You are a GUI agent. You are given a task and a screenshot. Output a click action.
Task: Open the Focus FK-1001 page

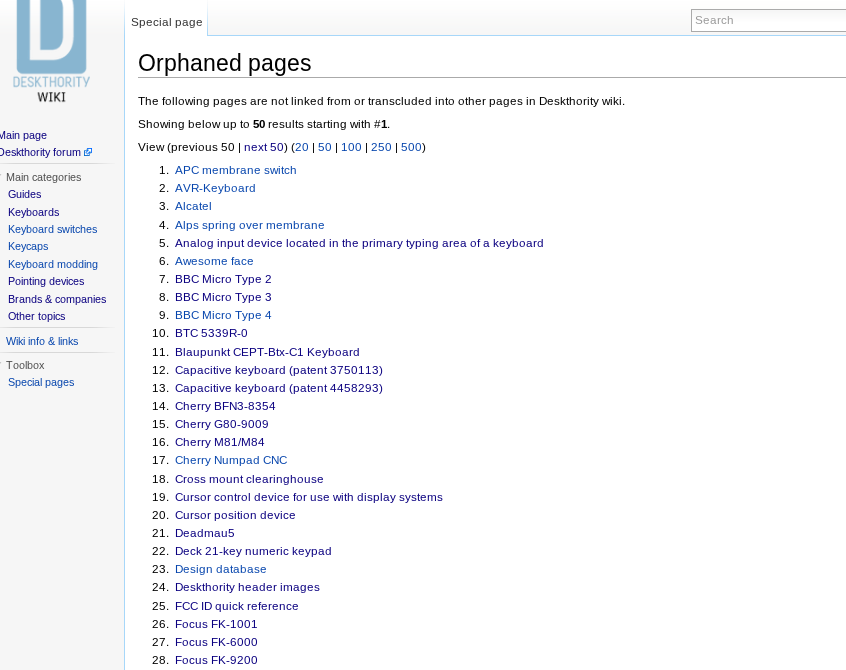pos(216,624)
